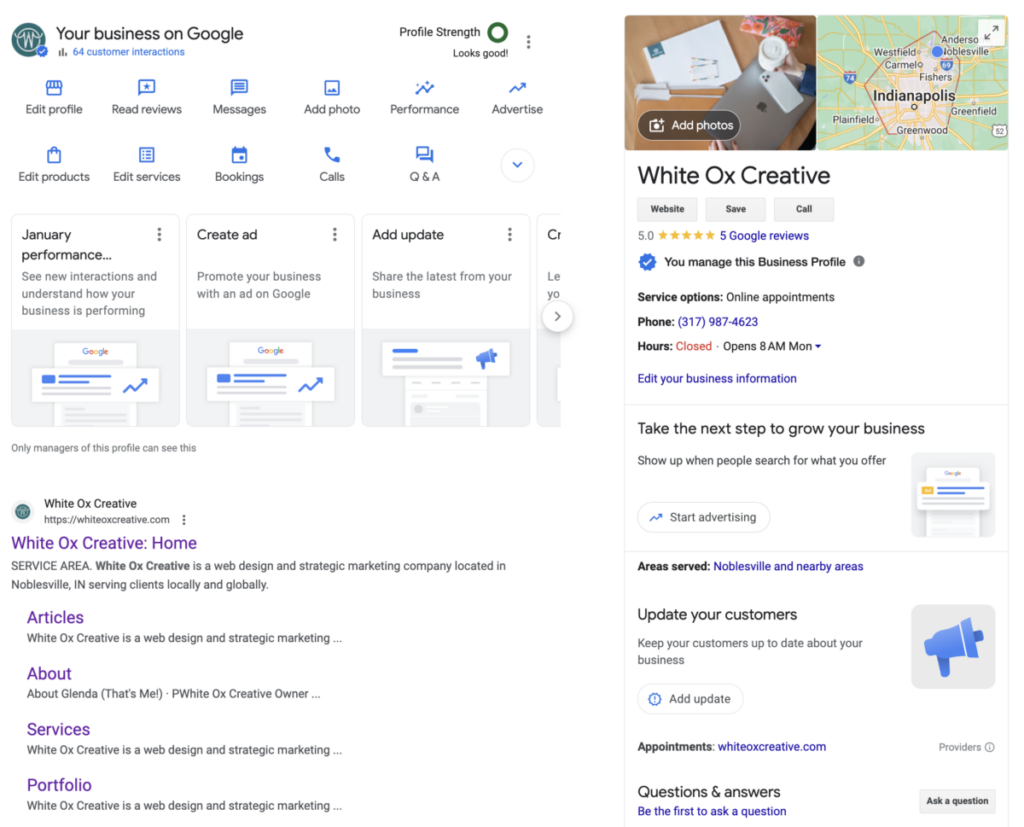Open options on Create ad card

coord(334,235)
